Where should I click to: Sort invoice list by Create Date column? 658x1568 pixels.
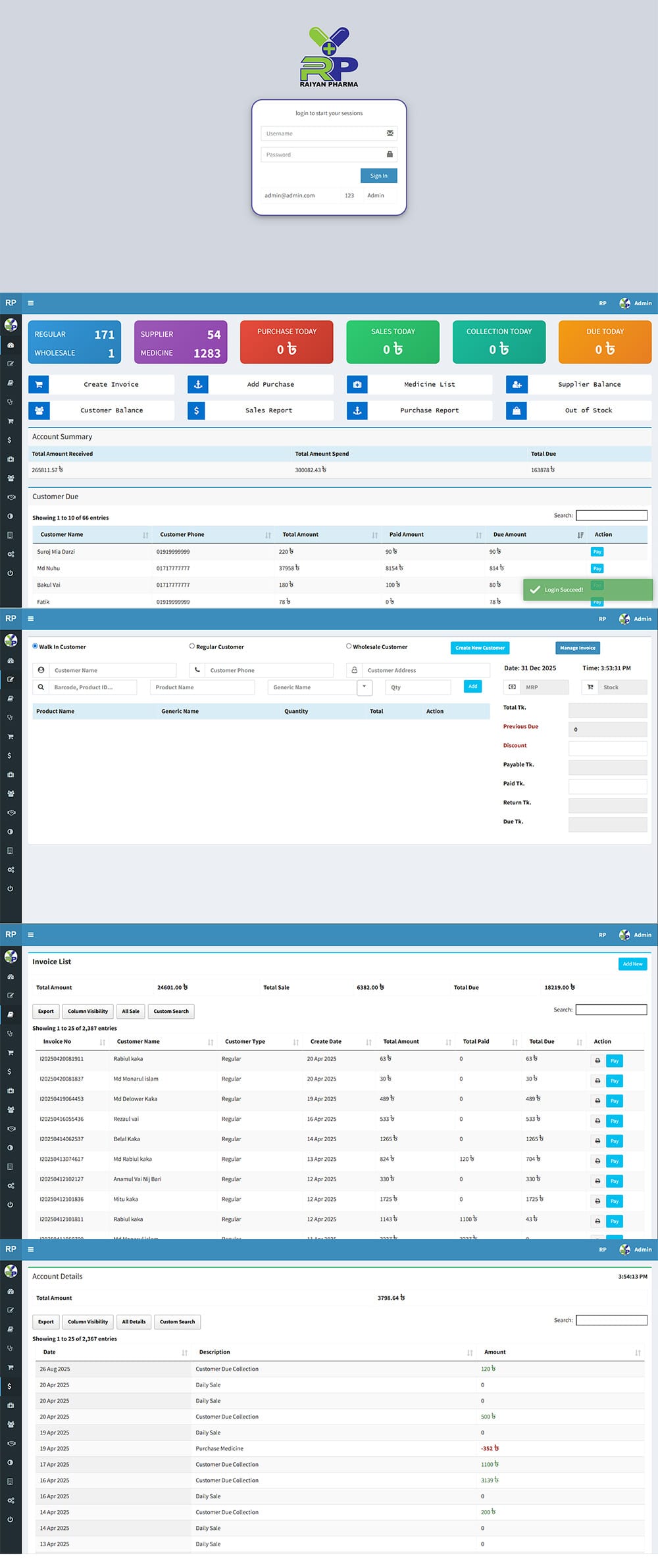pyautogui.click(x=368, y=1042)
